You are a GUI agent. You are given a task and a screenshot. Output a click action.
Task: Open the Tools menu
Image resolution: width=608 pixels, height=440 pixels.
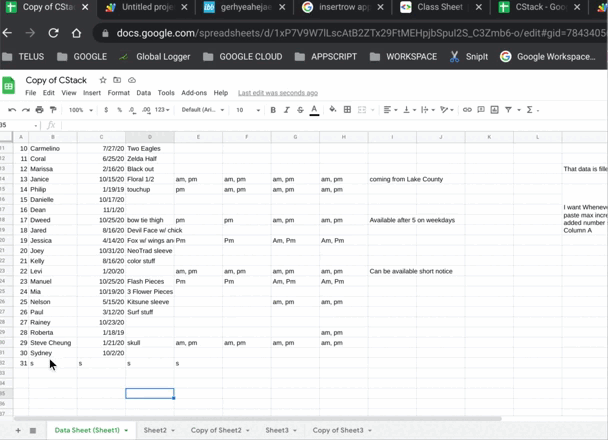click(x=166, y=93)
